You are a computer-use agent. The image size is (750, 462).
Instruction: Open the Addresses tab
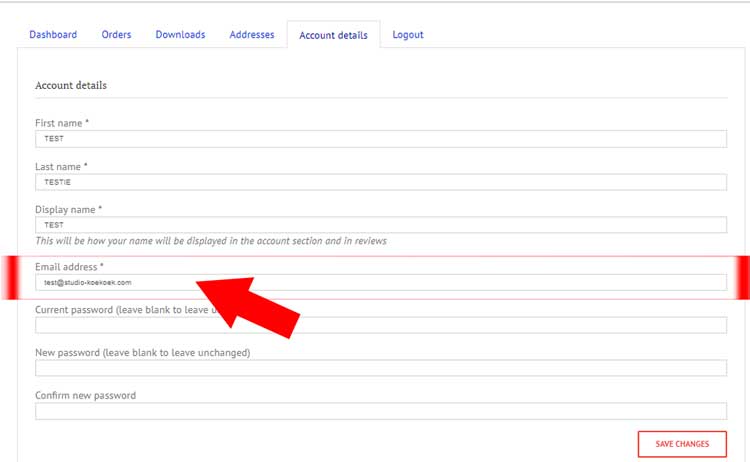(x=251, y=35)
